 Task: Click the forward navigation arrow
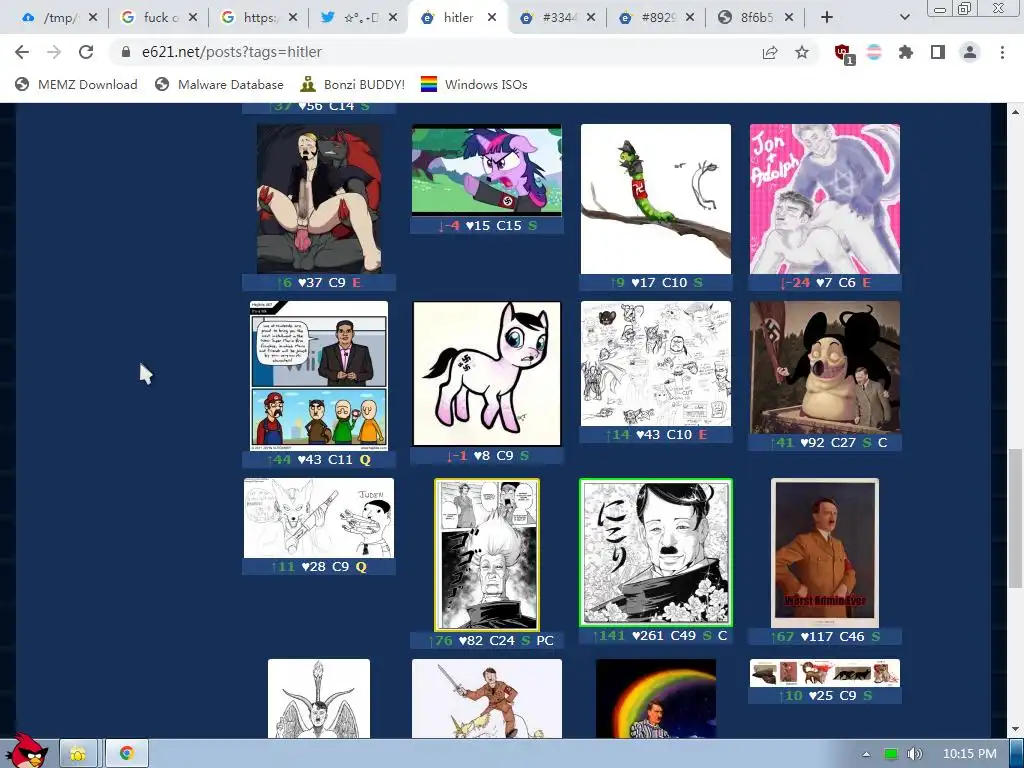[x=54, y=52]
